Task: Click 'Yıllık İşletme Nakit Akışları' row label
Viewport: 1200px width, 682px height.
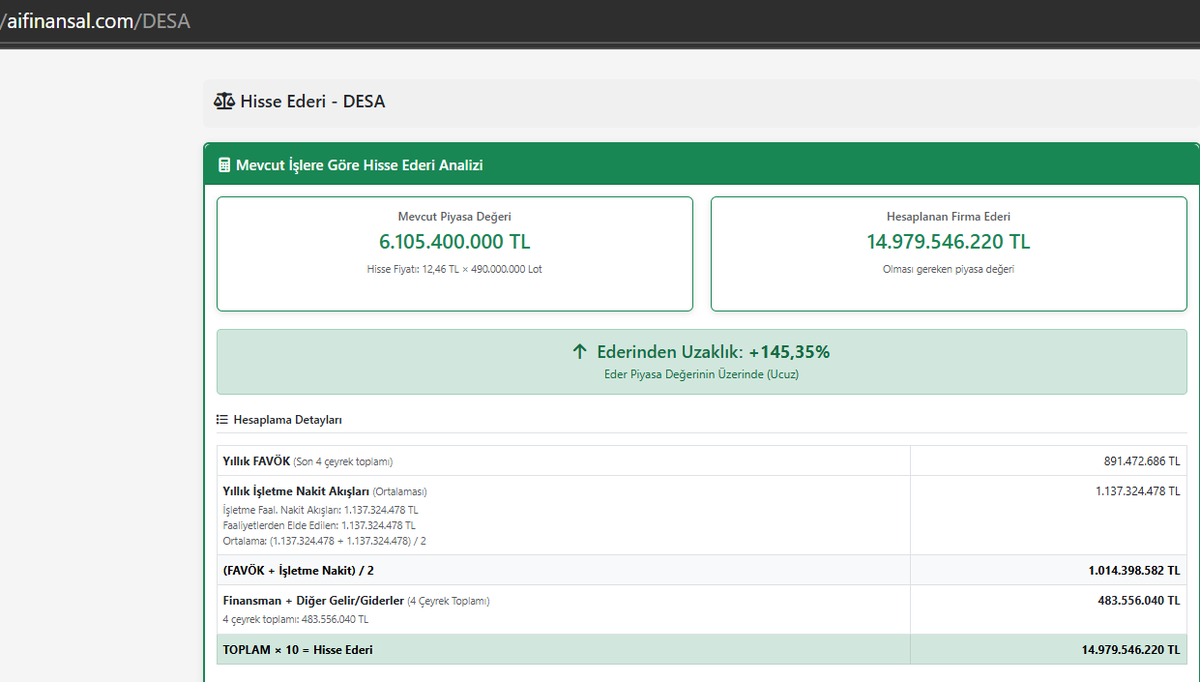Action: (296, 491)
